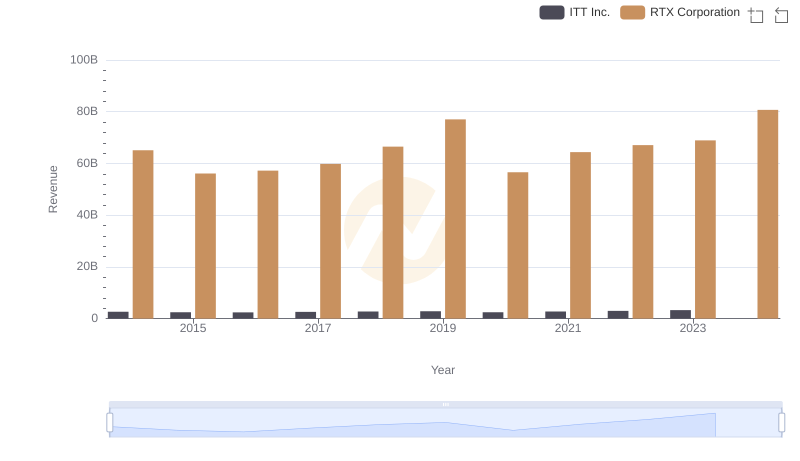Click ITT Inc. bar for 2017
Viewport: 800px width, 461px height.
(x=306, y=315)
